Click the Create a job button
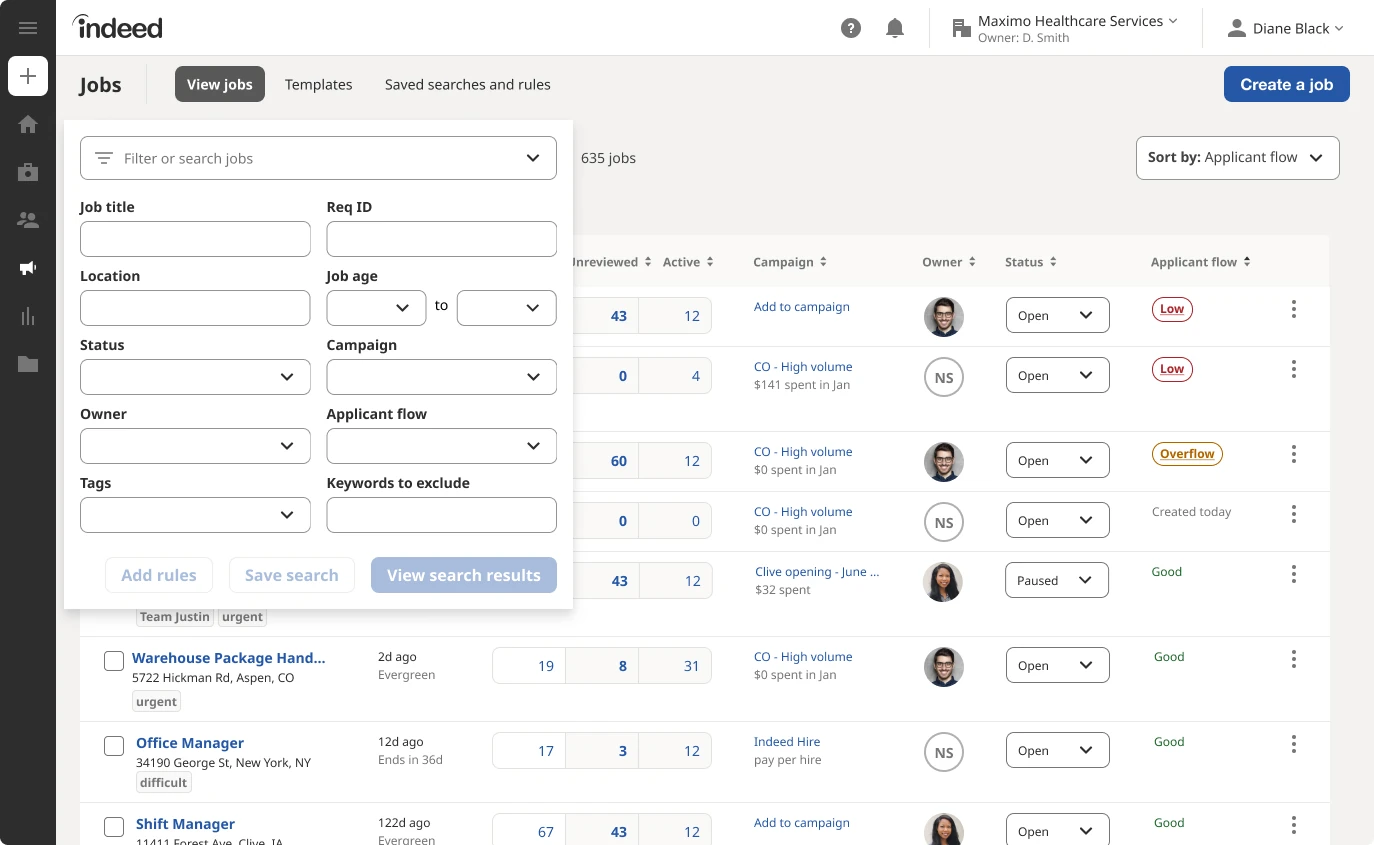 [1286, 85]
